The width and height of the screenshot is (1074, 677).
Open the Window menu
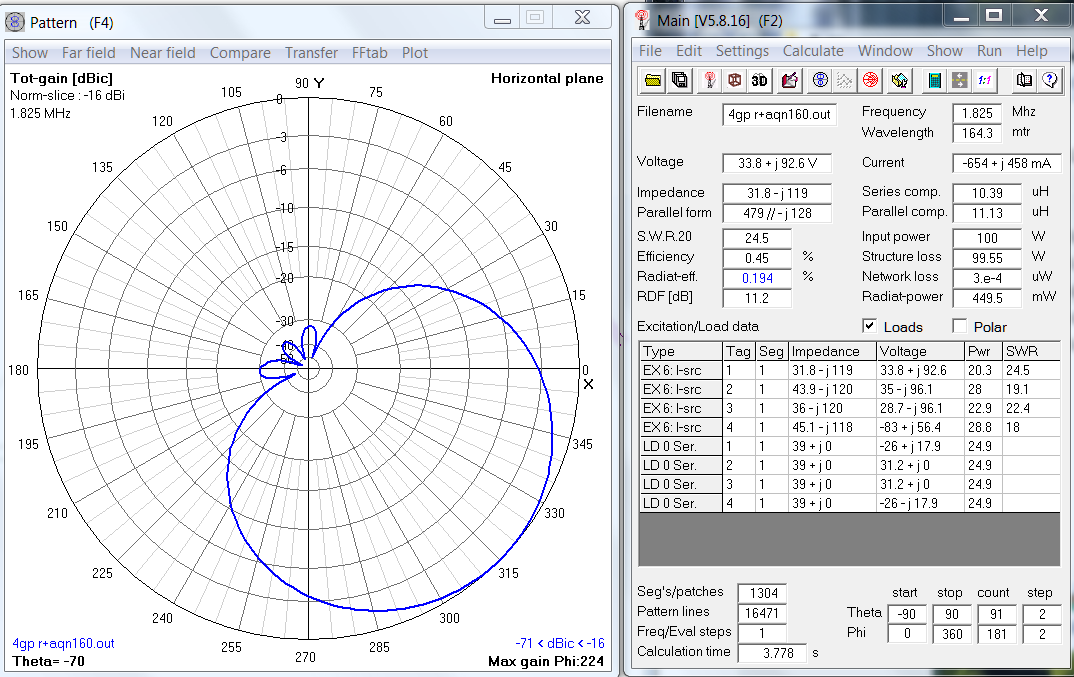885,51
